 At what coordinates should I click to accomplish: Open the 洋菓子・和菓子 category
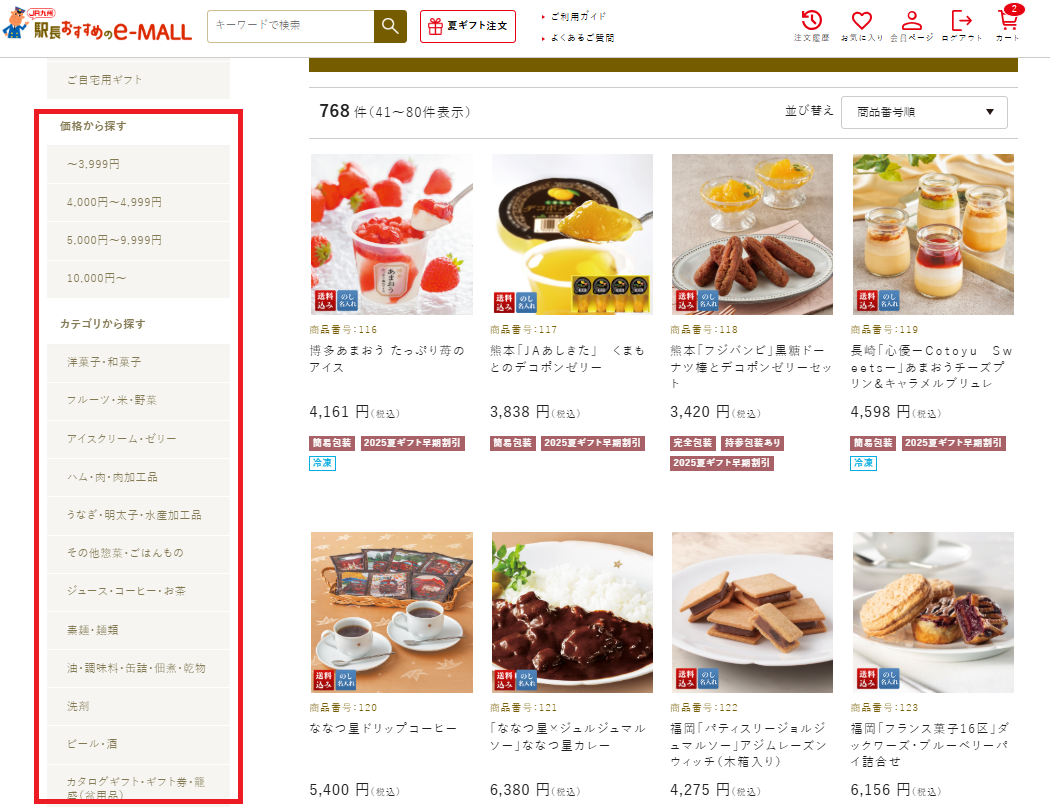coord(139,362)
